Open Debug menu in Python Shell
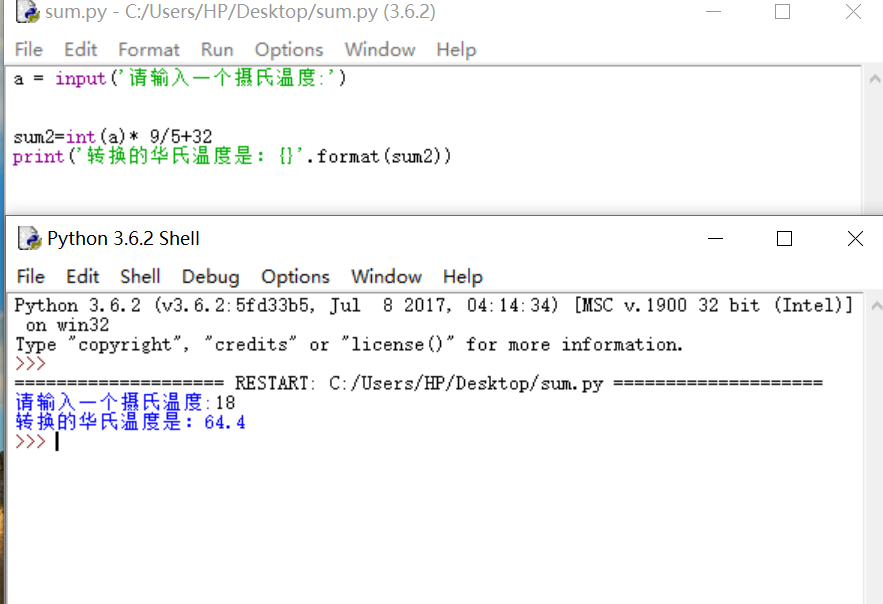The width and height of the screenshot is (883, 604). [211, 276]
